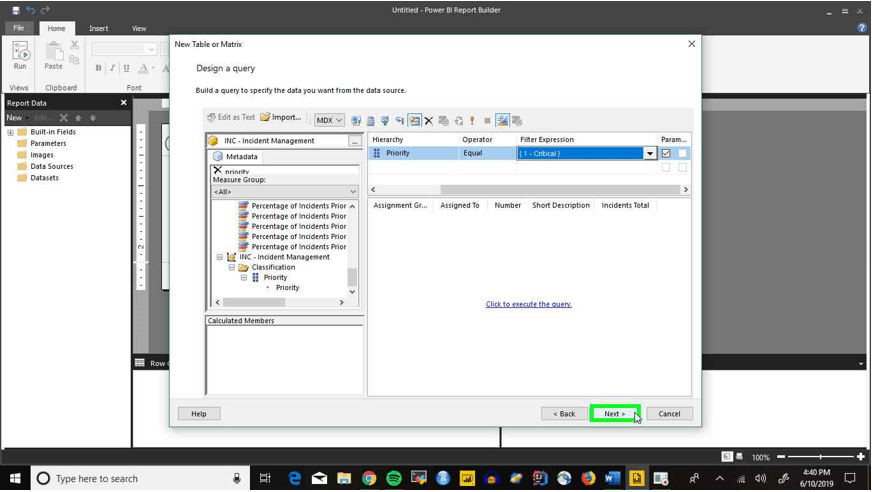The image size is (872, 492).
Task: Click the Next button
Action: [x=615, y=414]
